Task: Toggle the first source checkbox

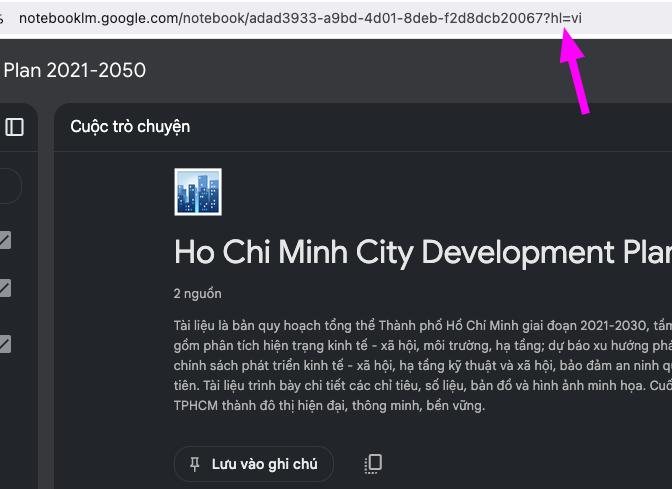Action: pyautogui.click(x=5, y=240)
